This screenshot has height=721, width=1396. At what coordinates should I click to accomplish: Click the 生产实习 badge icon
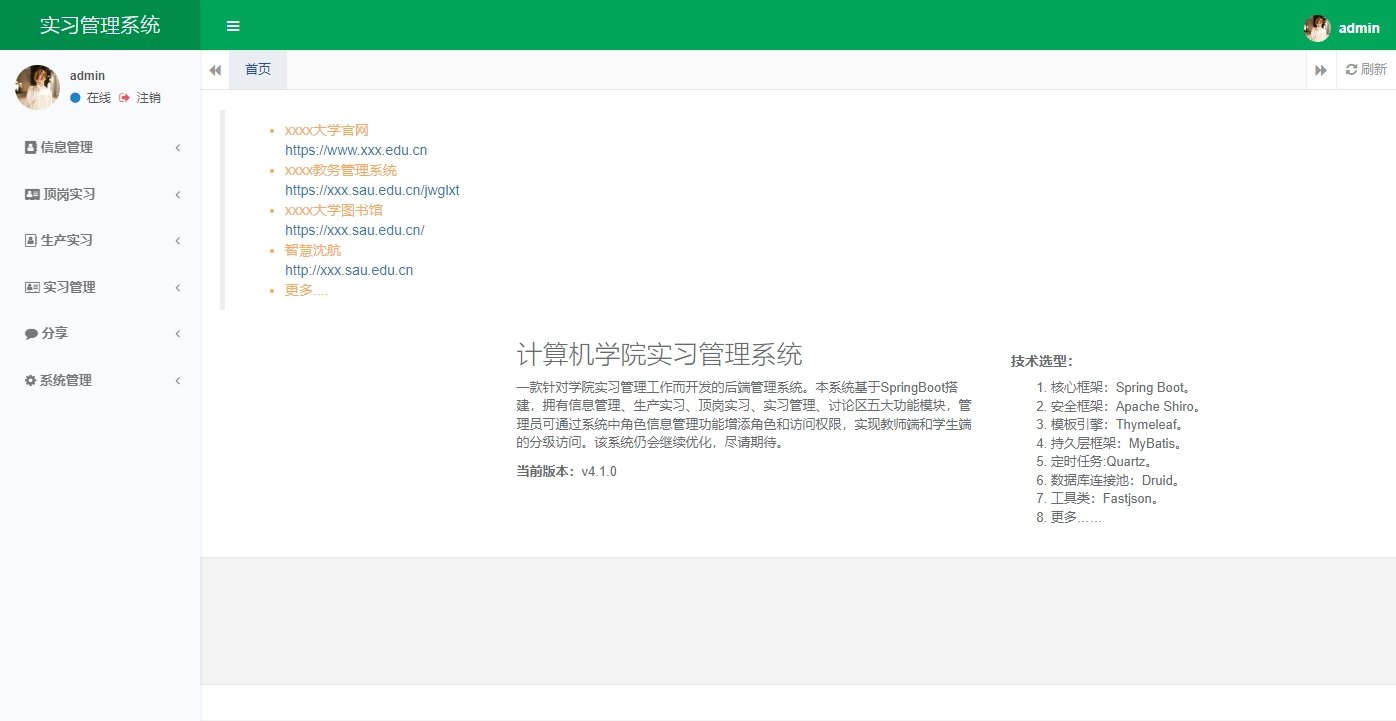point(30,240)
